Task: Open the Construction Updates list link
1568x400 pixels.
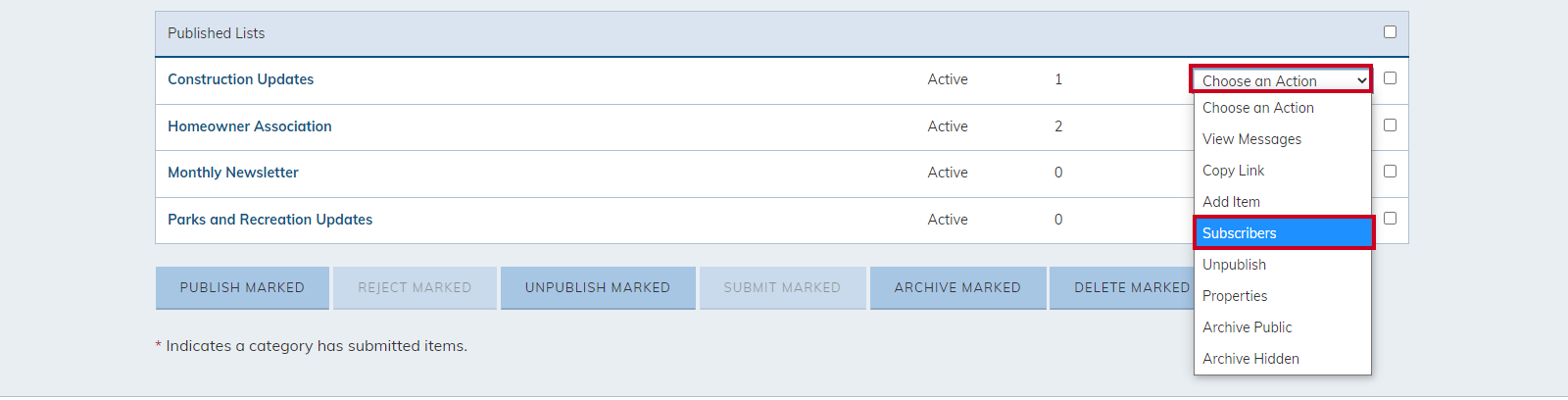Action: tap(241, 79)
